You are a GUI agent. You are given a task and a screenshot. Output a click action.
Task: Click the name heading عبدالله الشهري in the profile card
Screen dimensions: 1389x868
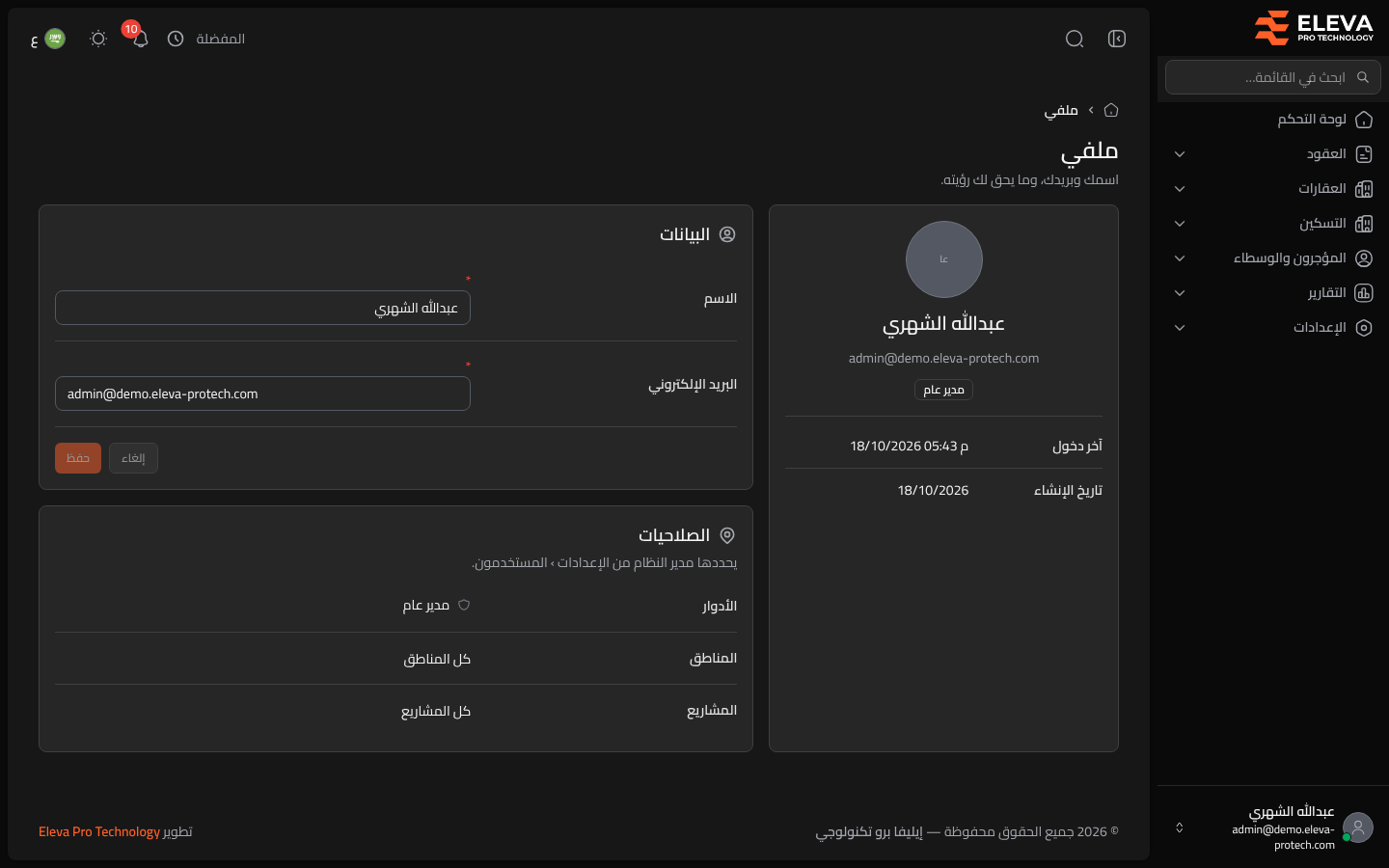pyautogui.click(x=944, y=324)
